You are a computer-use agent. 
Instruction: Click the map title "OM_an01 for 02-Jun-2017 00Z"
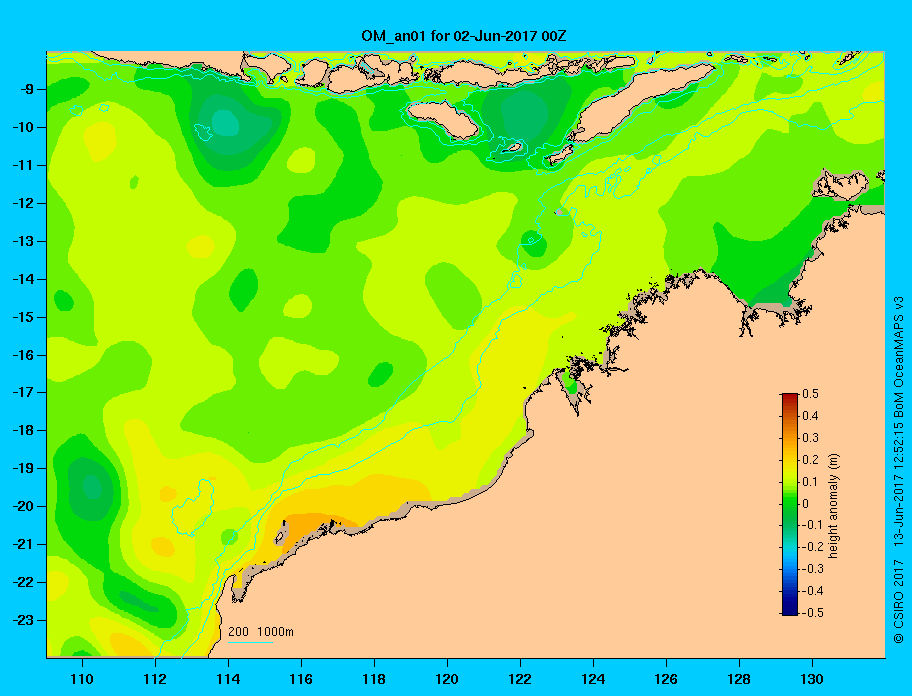click(x=464, y=36)
